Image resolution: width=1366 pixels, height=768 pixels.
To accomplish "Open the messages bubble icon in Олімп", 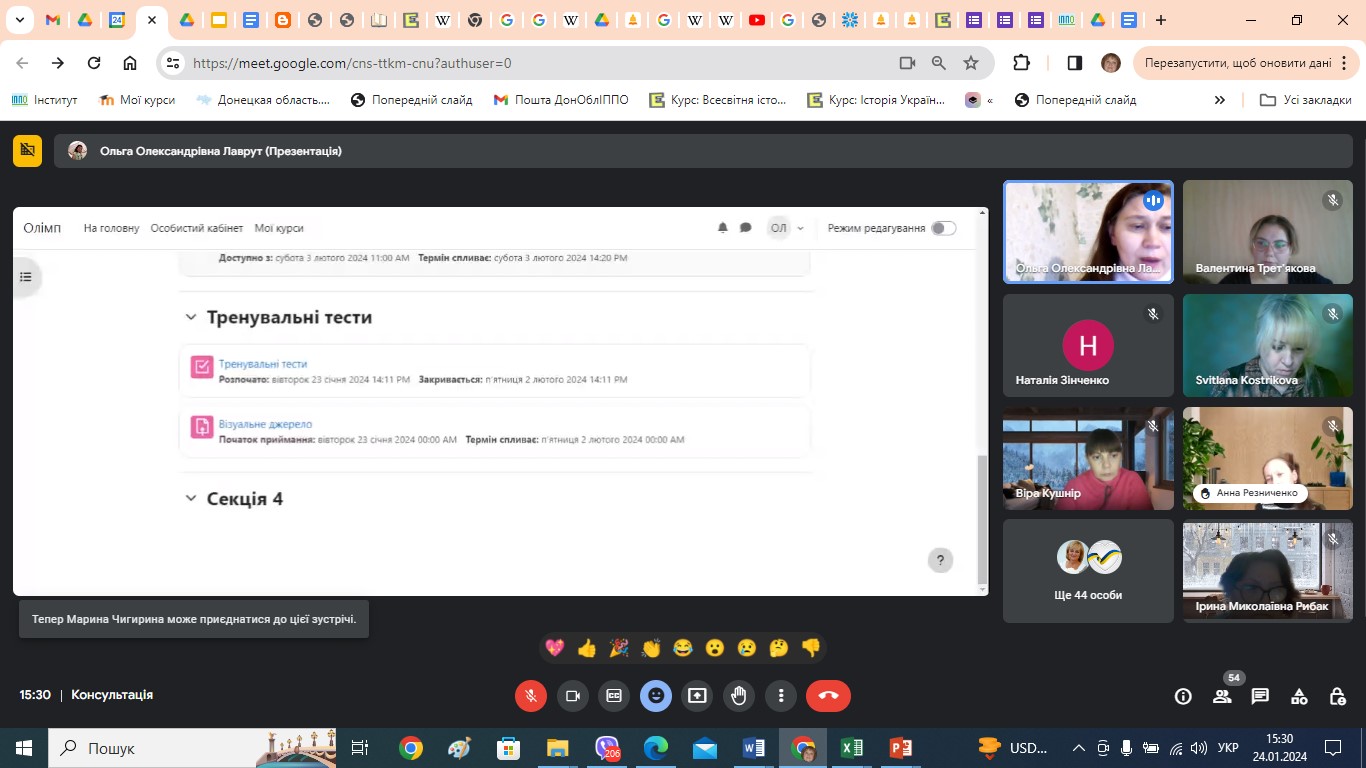I will tap(745, 228).
